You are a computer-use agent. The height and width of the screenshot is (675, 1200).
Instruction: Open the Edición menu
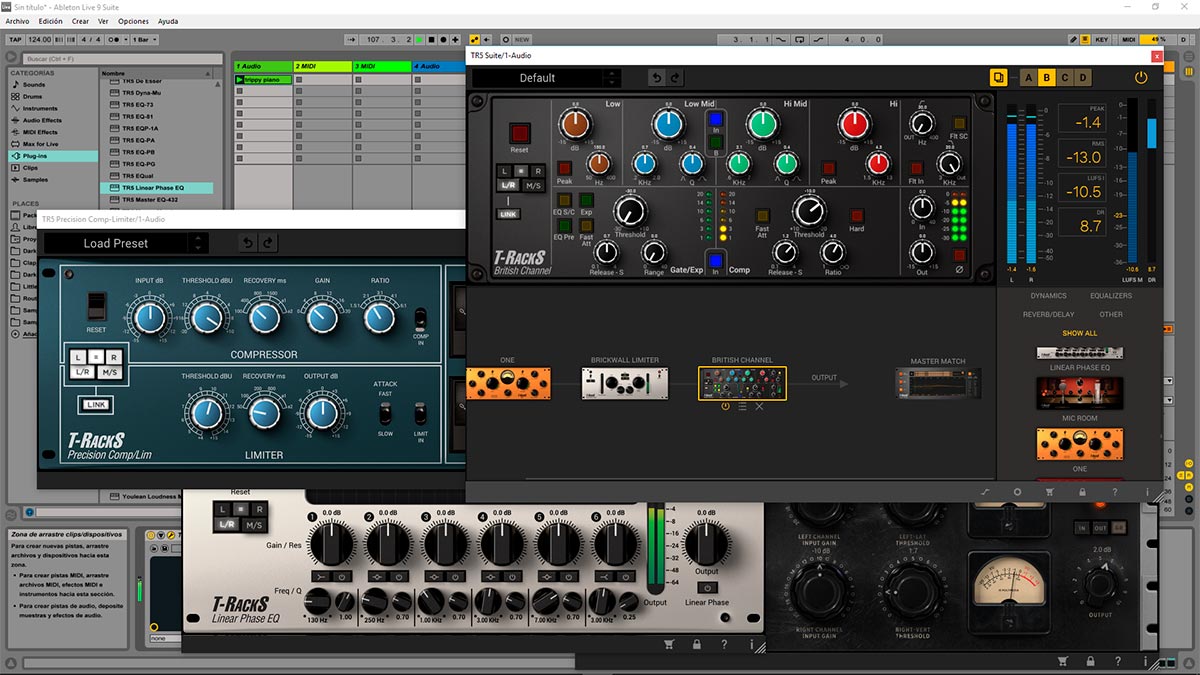[50, 21]
